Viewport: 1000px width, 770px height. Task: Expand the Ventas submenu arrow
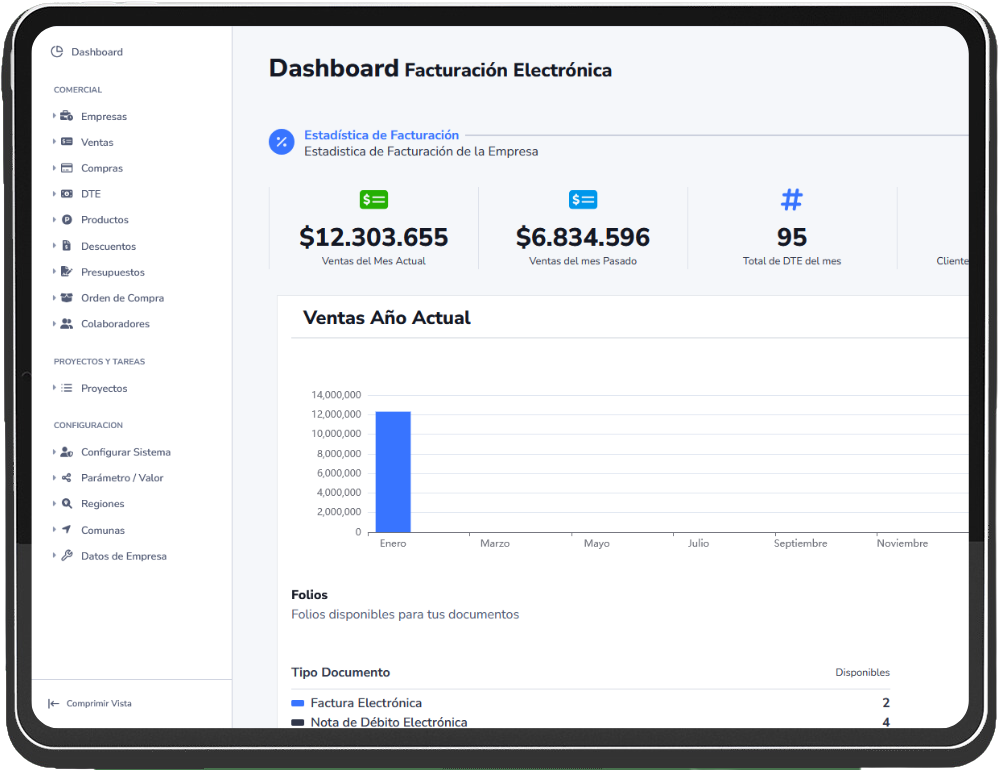pos(54,142)
